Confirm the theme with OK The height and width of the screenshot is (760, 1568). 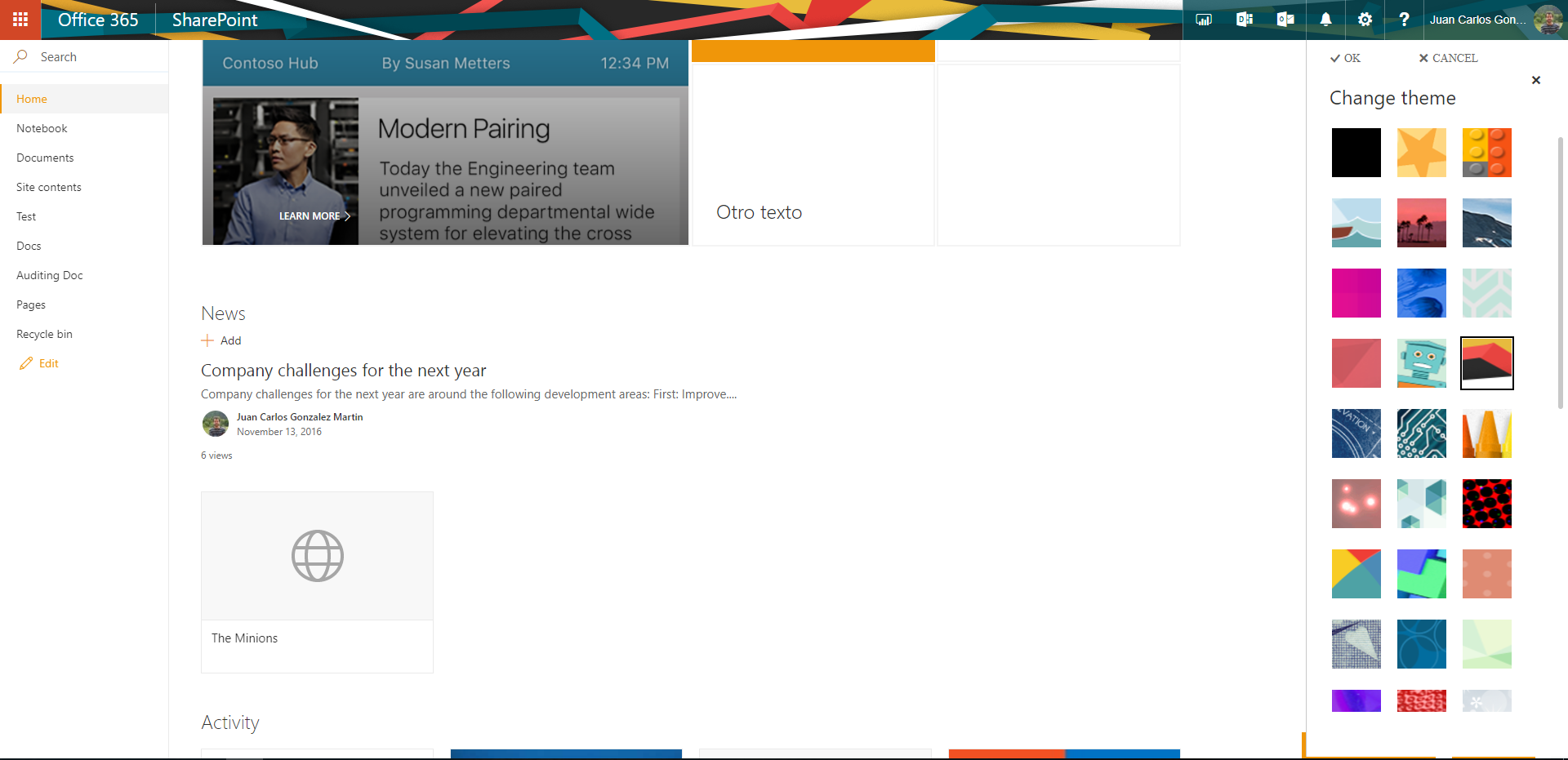1344,58
